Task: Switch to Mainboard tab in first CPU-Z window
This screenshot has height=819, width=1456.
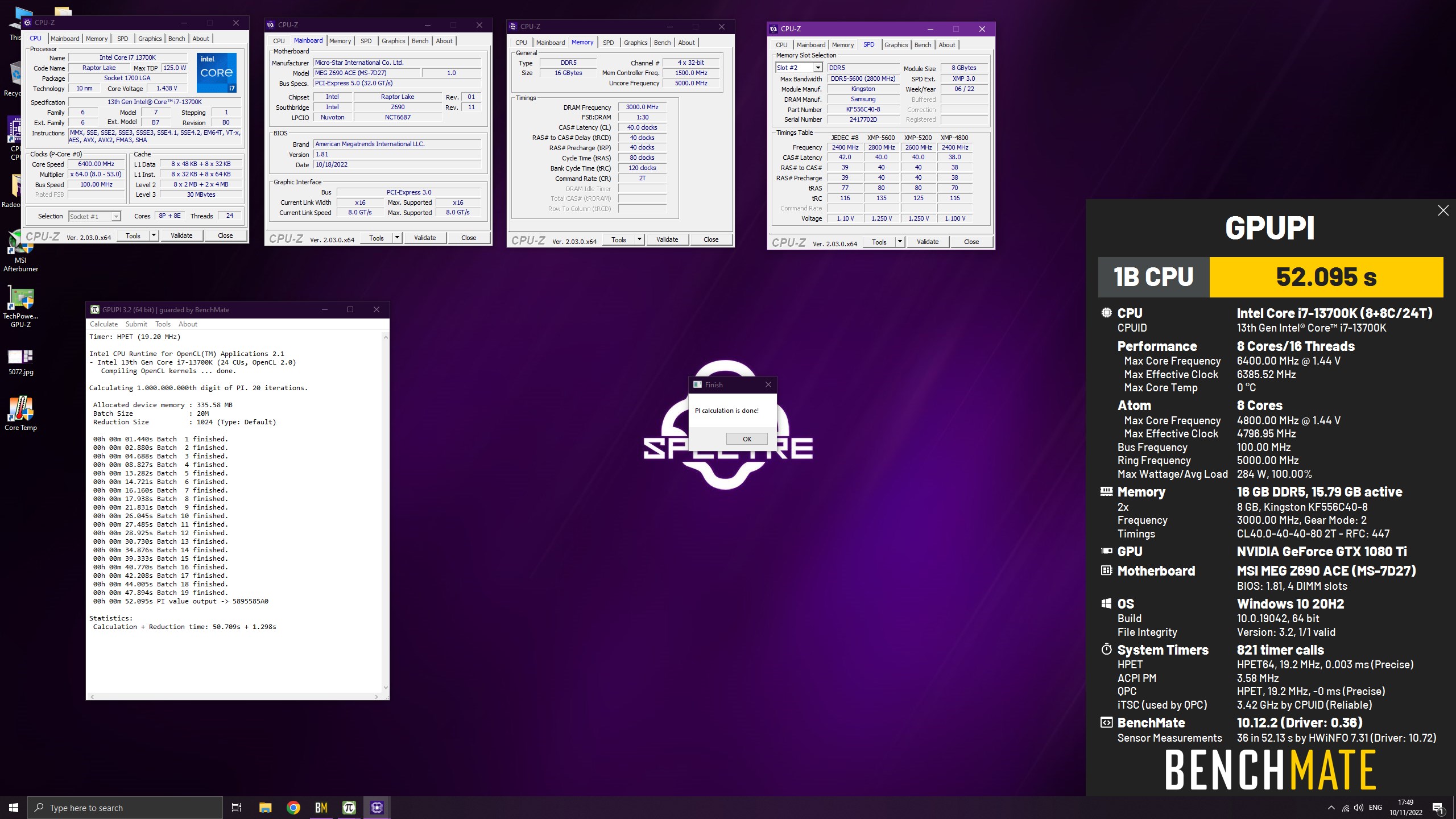Action: click(65, 39)
